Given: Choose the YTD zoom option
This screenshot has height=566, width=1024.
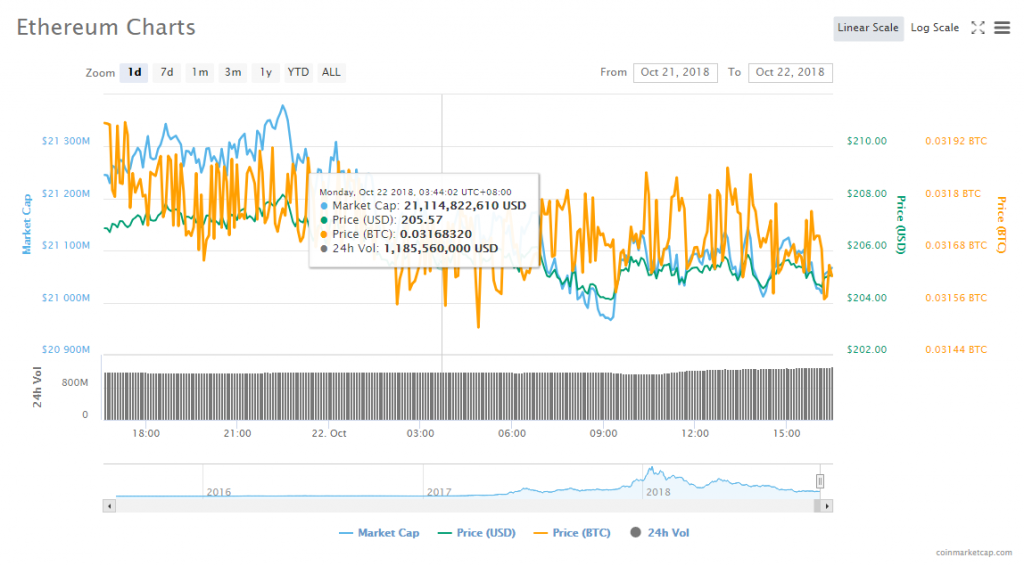Looking at the screenshot, I should (298, 72).
